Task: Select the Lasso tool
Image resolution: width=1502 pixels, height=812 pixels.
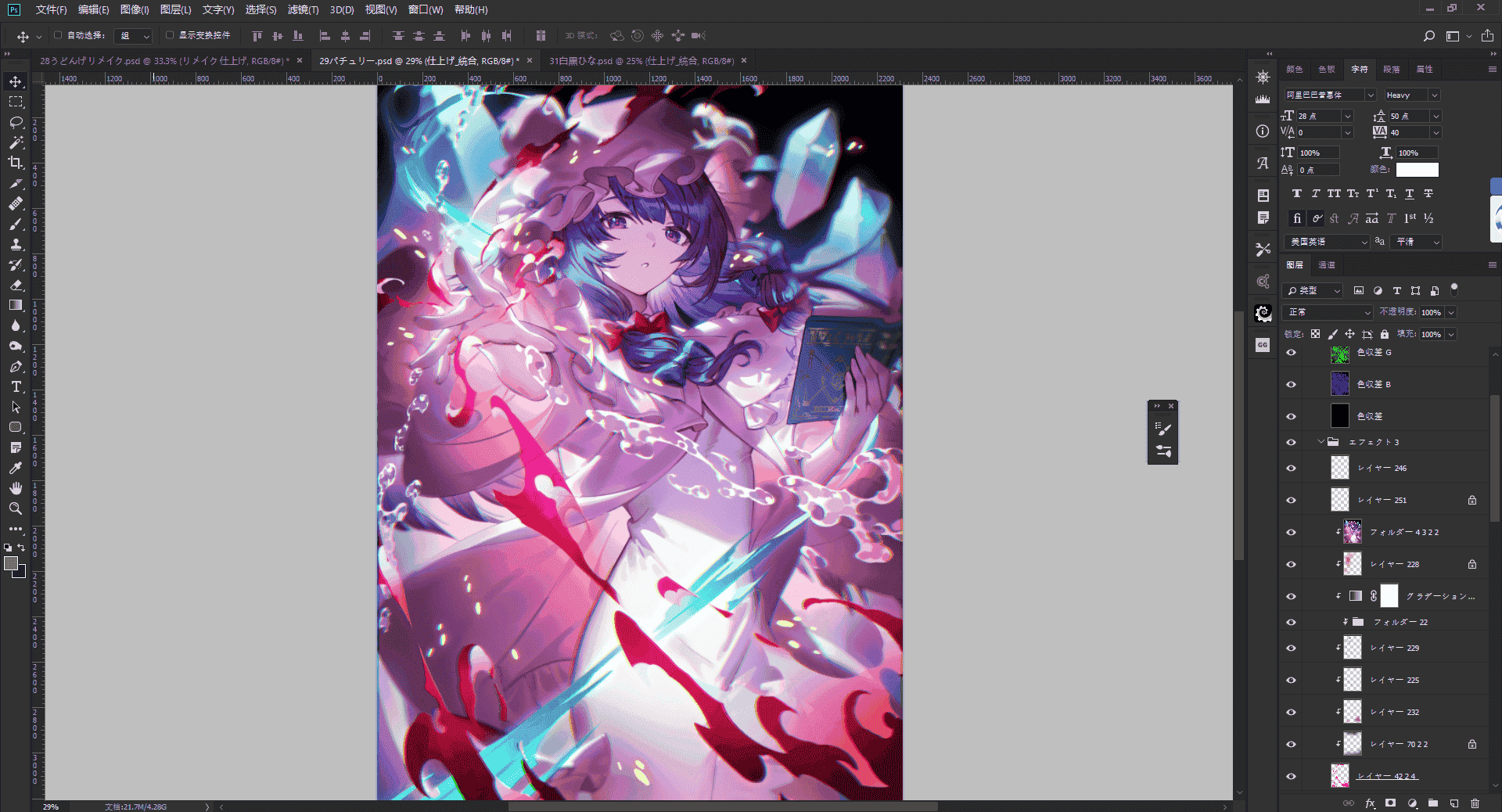Action: 16,123
